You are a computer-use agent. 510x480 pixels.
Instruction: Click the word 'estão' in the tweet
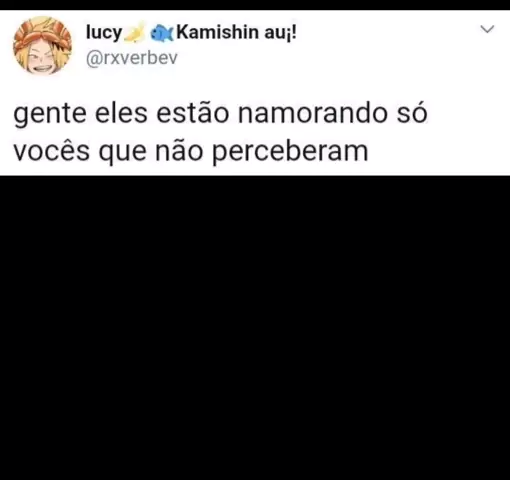[x=193, y=113]
